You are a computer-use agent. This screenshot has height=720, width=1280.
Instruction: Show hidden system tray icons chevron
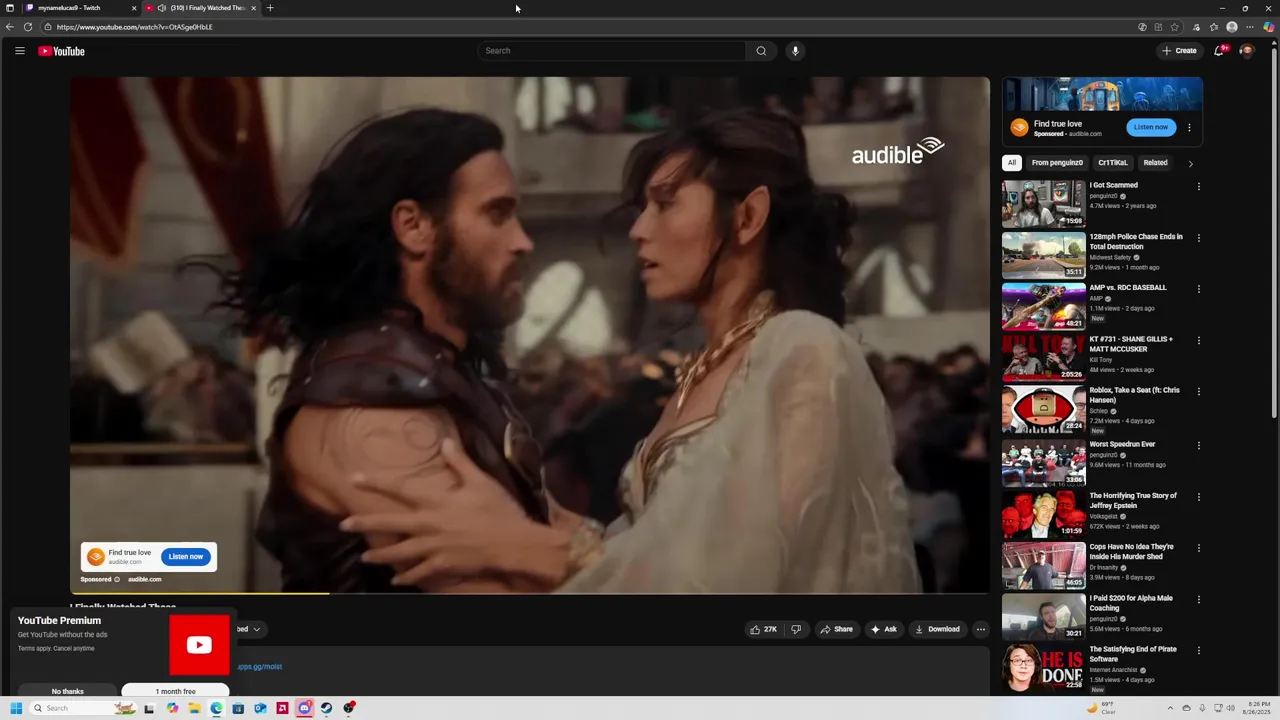pos(1170,708)
